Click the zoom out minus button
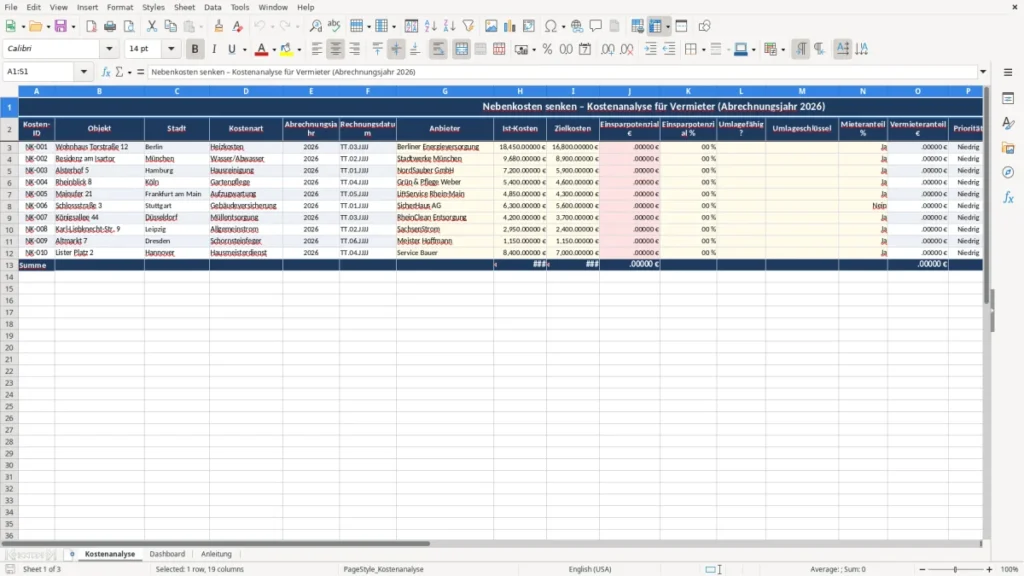 coord(922,569)
